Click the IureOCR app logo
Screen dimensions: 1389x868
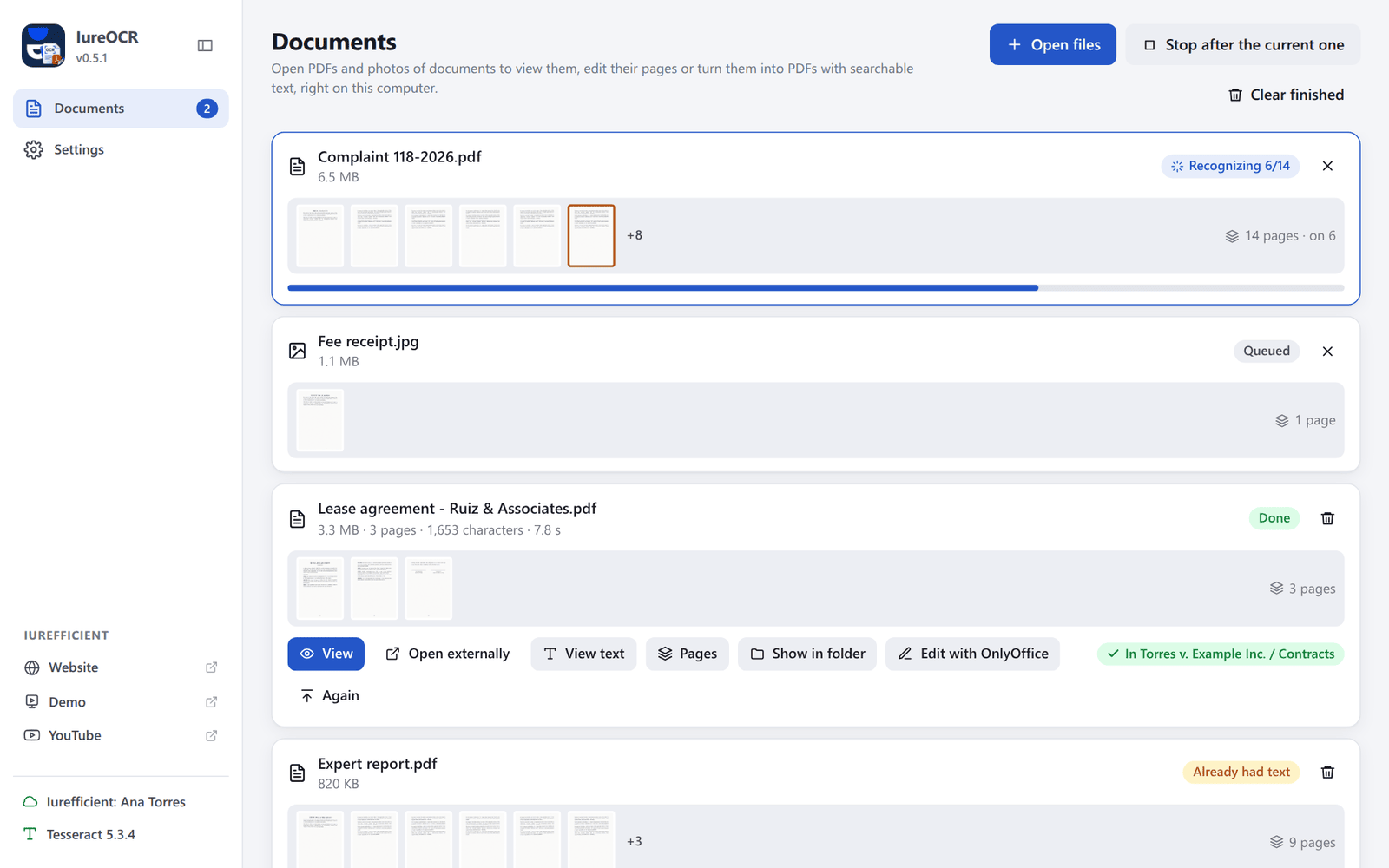click(43, 45)
